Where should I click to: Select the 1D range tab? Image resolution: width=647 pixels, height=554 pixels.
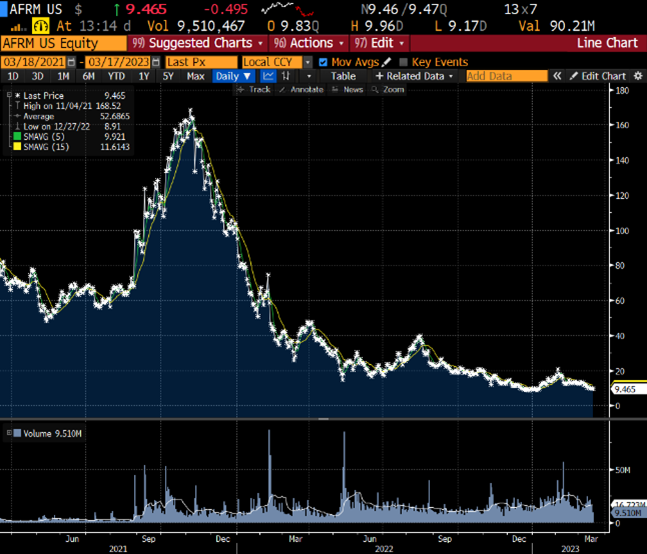pos(13,76)
